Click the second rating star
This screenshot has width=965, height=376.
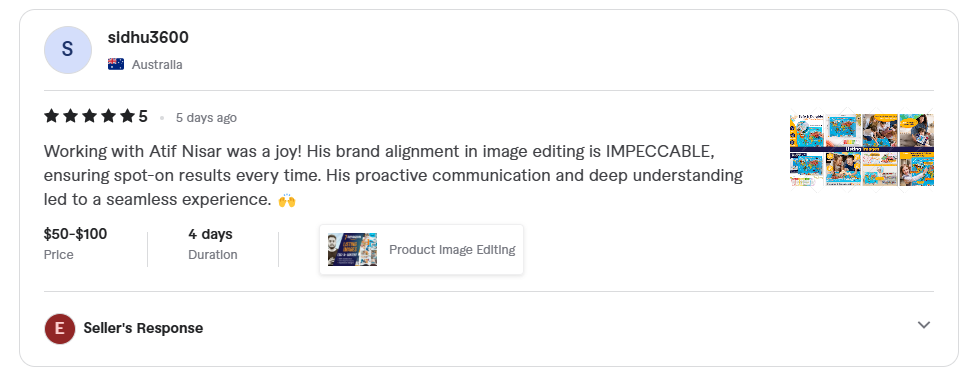pyautogui.click(x=70, y=116)
